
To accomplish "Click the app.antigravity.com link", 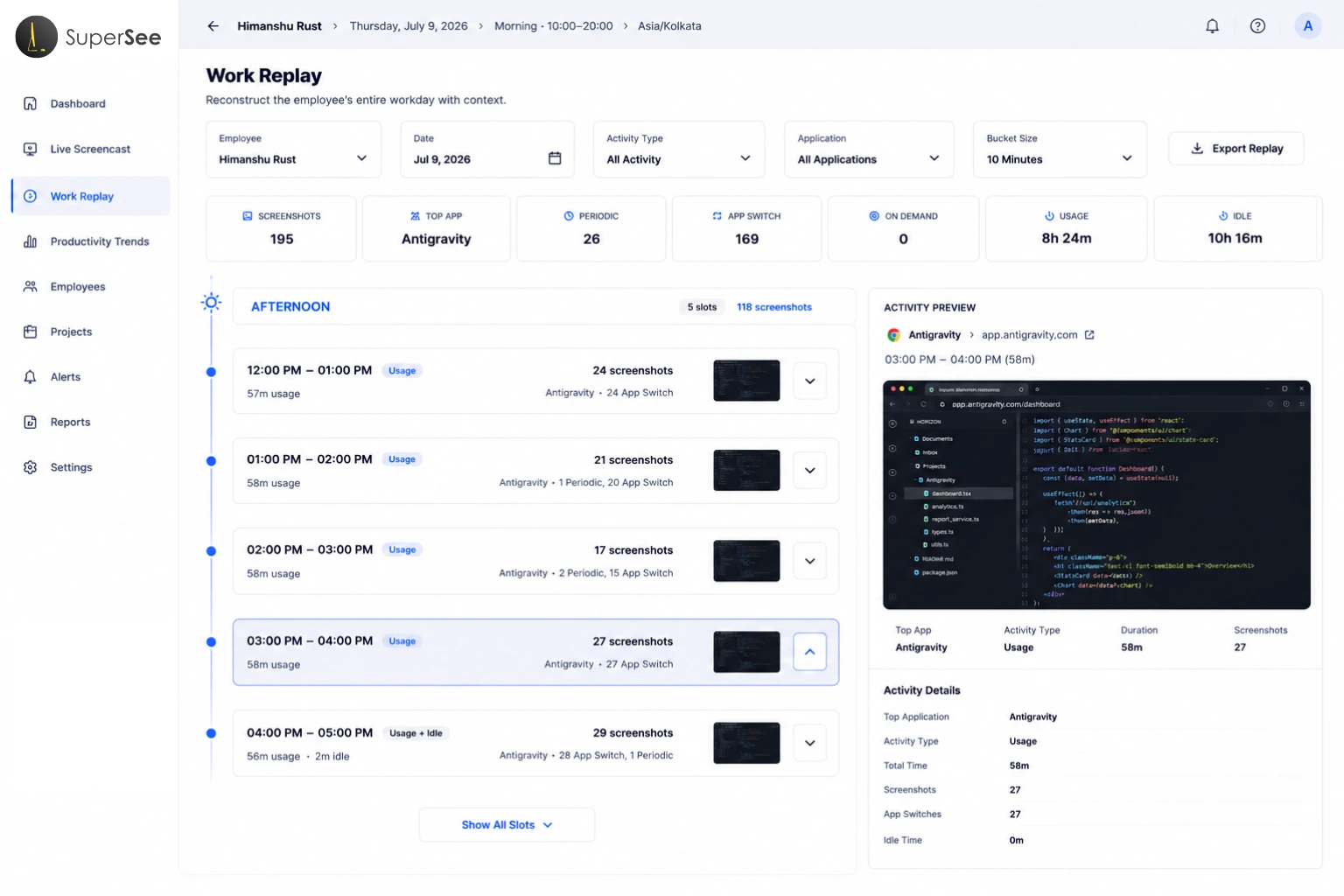I will pyautogui.click(x=1029, y=335).
